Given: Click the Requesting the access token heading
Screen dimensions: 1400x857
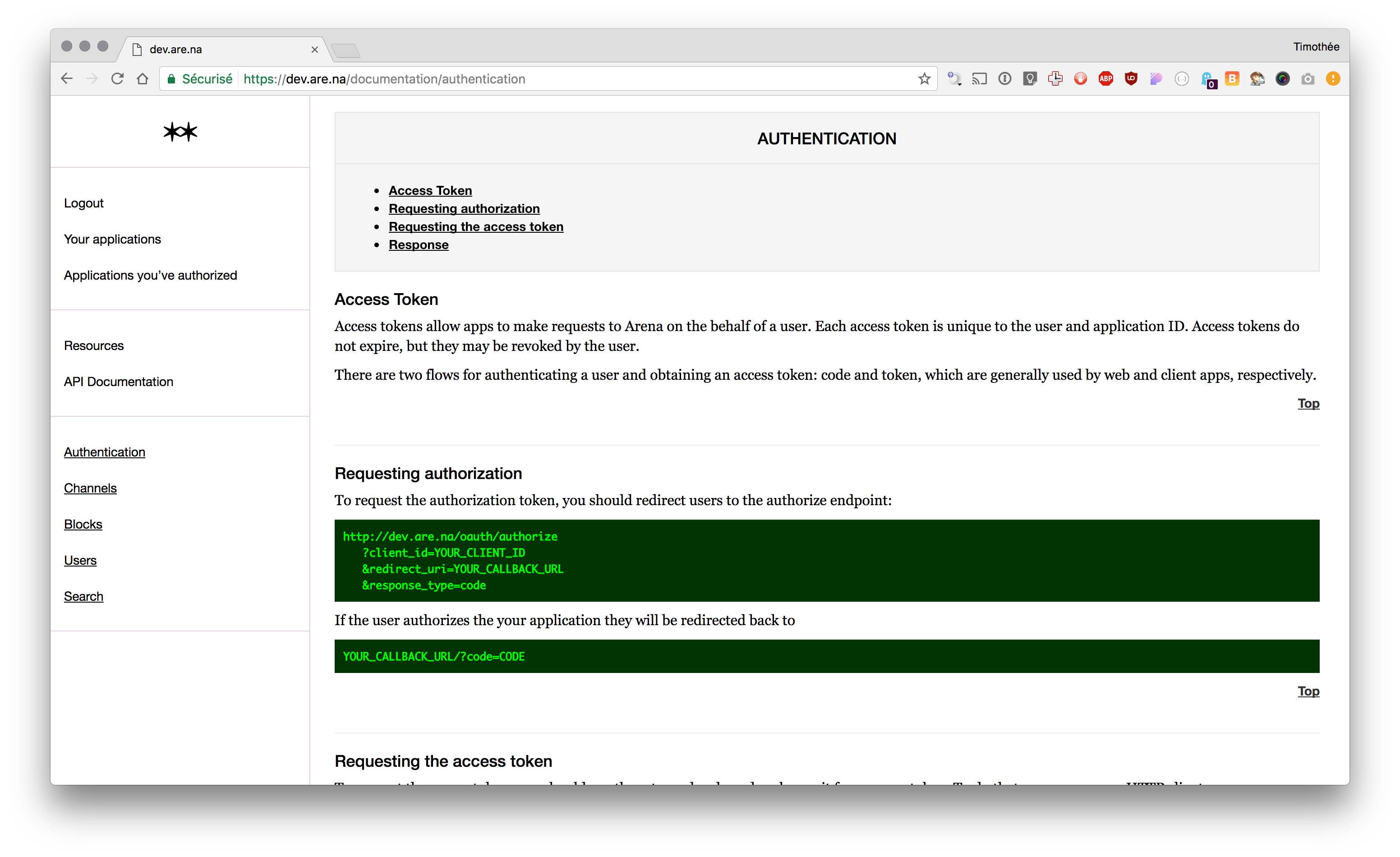Looking at the screenshot, I should pyautogui.click(x=443, y=761).
